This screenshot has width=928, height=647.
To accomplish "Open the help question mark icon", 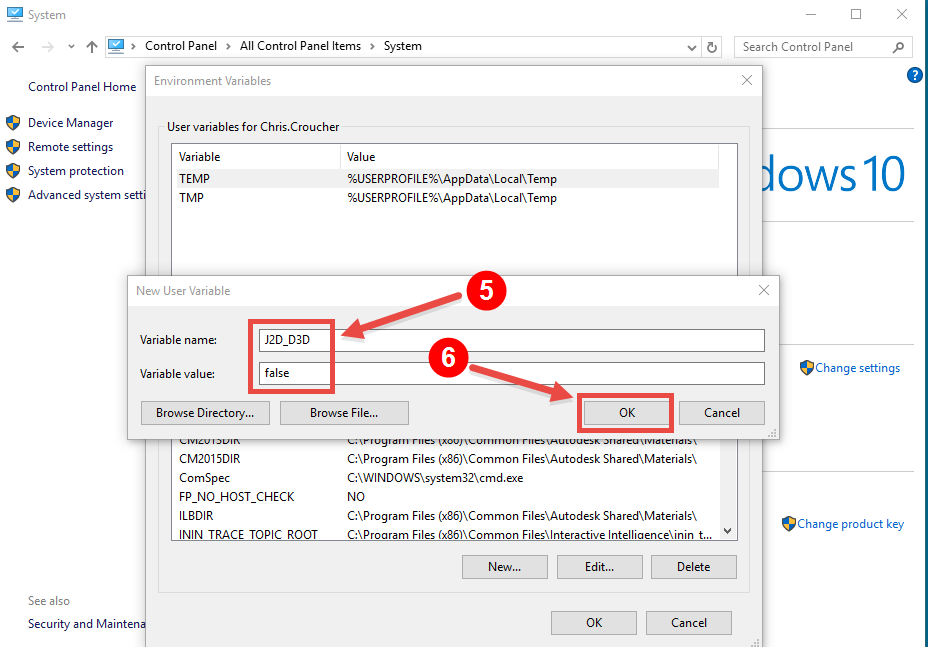I will (x=914, y=75).
